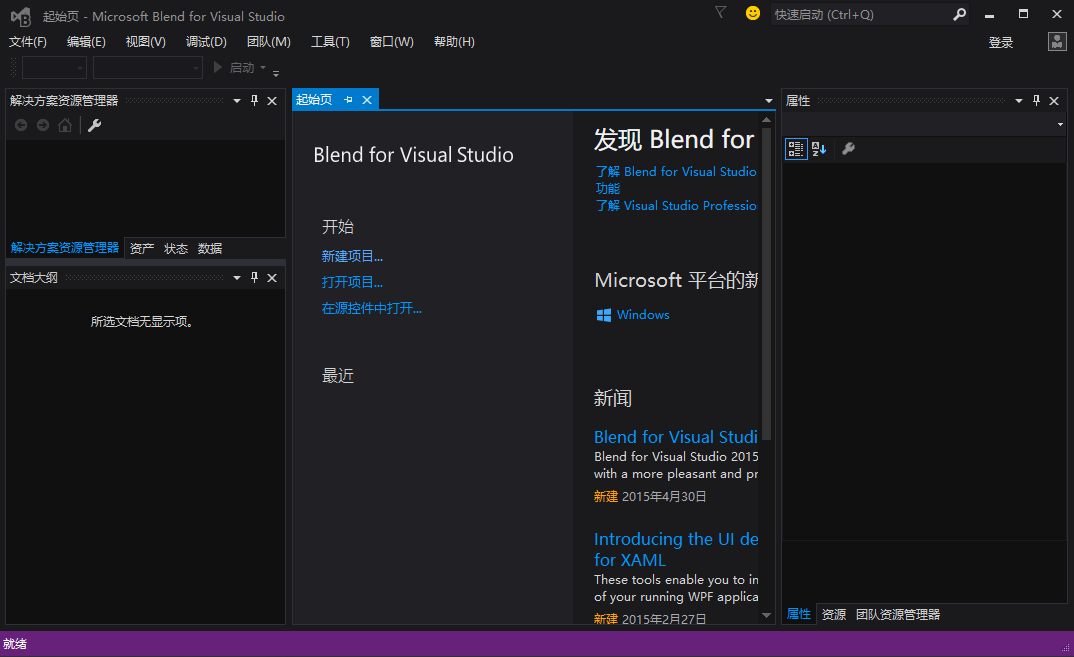Open the Introducing the UI de for XAML article
The image size is (1074, 657).
pyautogui.click(x=675, y=549)
